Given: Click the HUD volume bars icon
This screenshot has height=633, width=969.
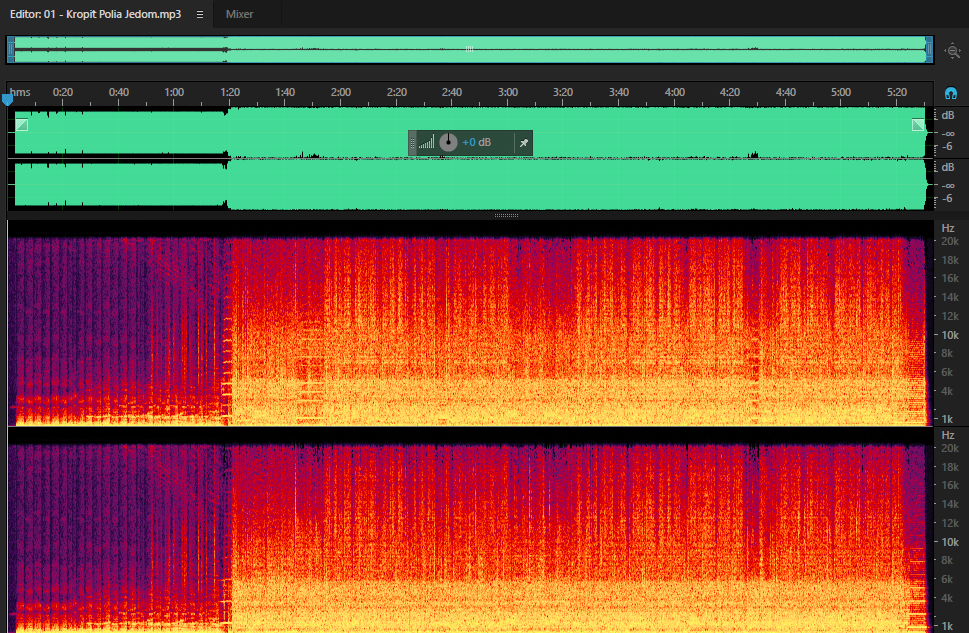Looking at the screenshot, I should click(426, 143).
